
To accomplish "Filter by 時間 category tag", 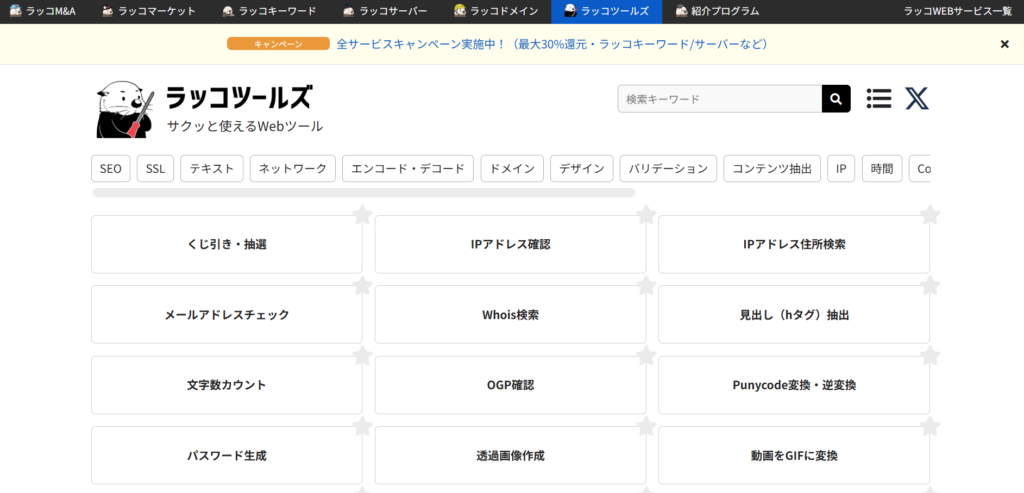I will point(882,168).
